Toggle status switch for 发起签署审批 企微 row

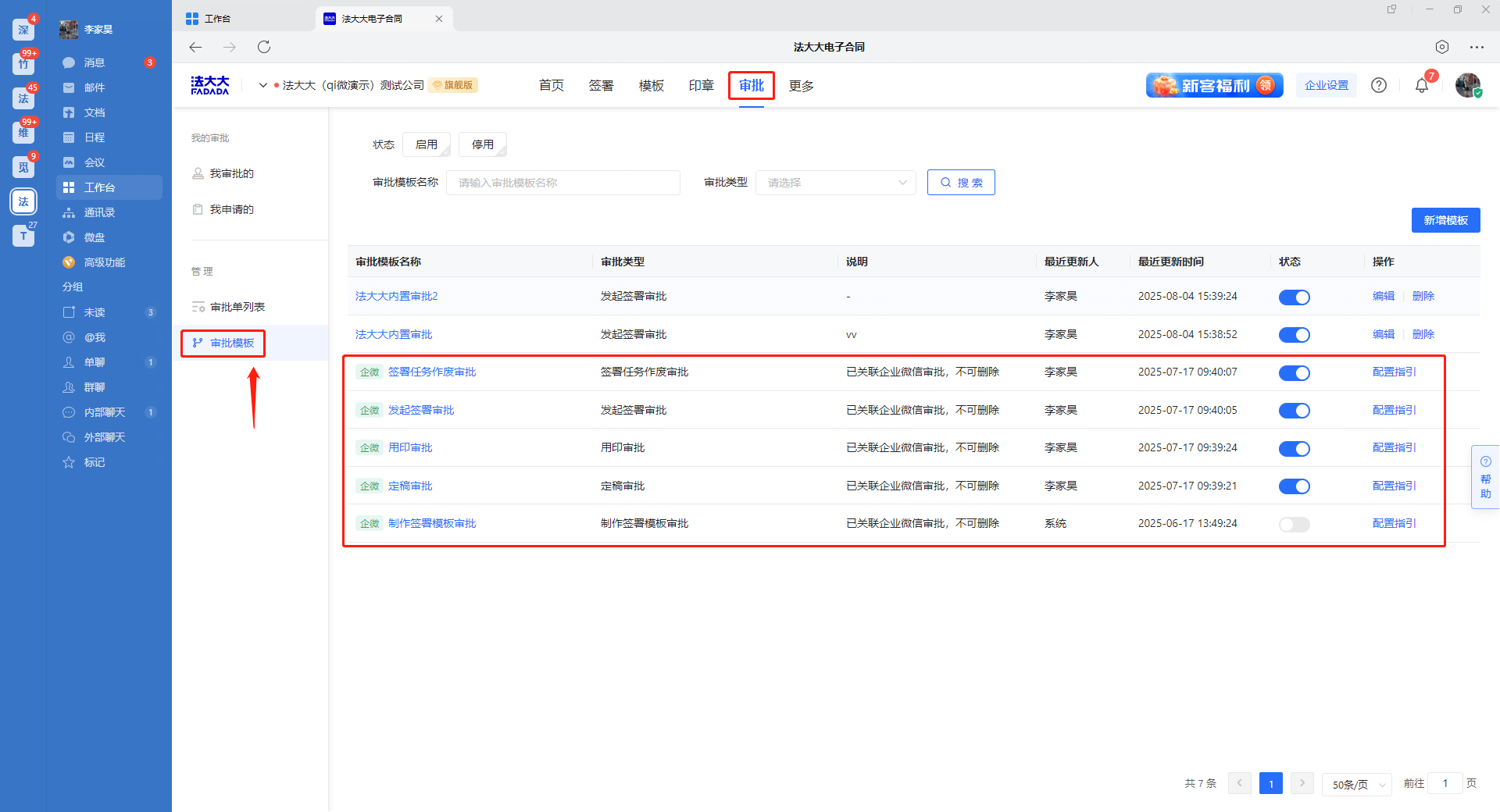(x=1294, y=411)
